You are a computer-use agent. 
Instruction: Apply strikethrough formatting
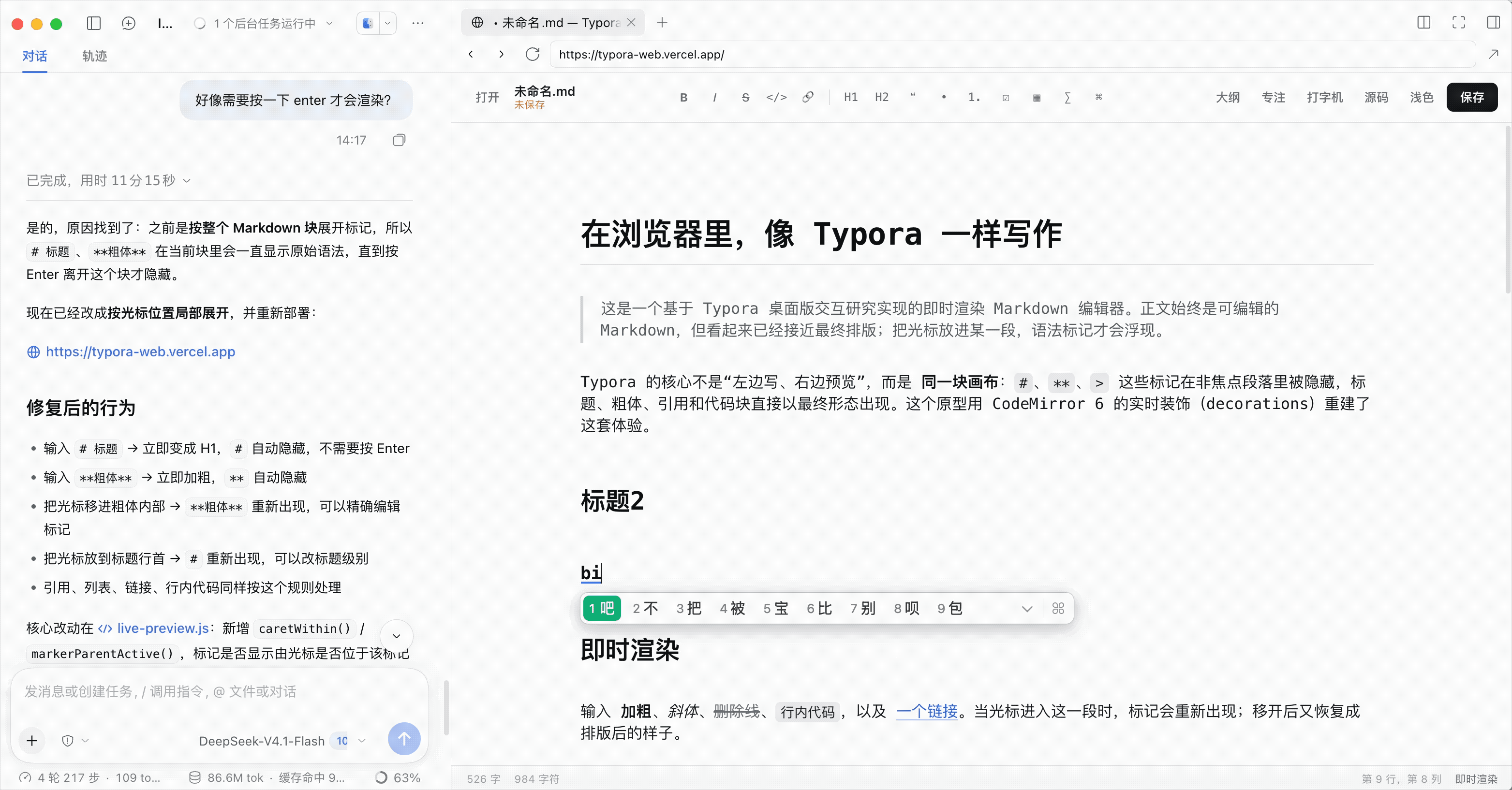(x=745, y=97)
